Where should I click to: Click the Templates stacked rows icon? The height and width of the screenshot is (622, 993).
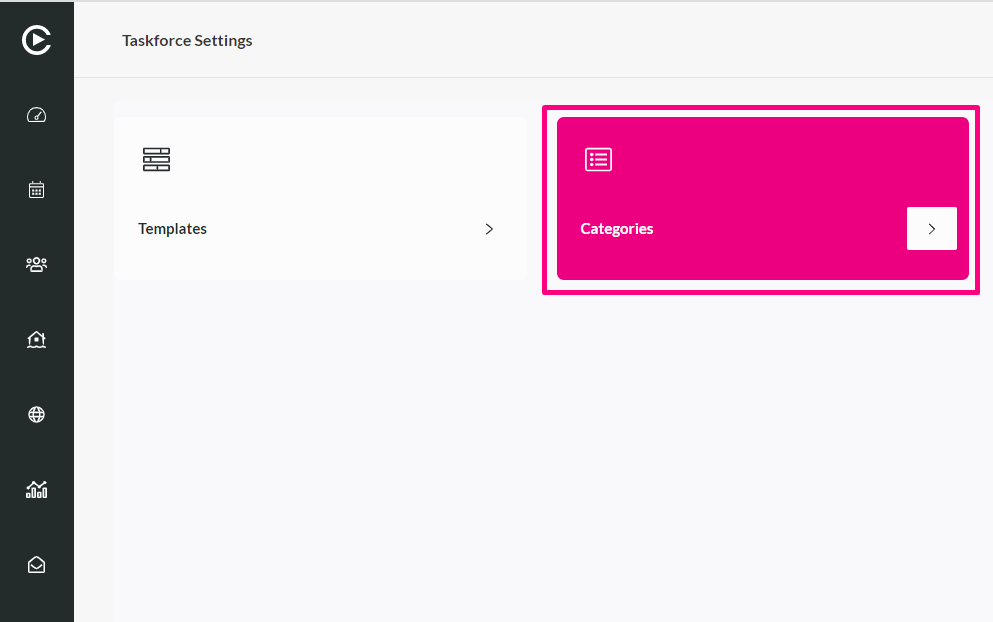(x=156, y=160)
